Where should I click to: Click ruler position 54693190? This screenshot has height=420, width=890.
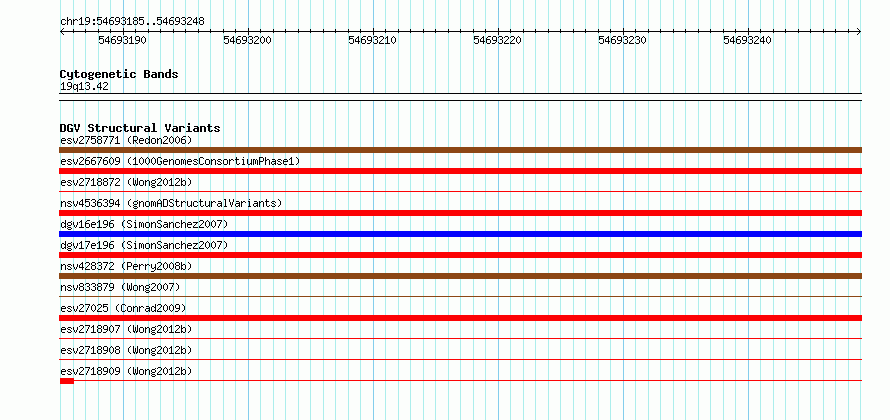pos(123,40)
